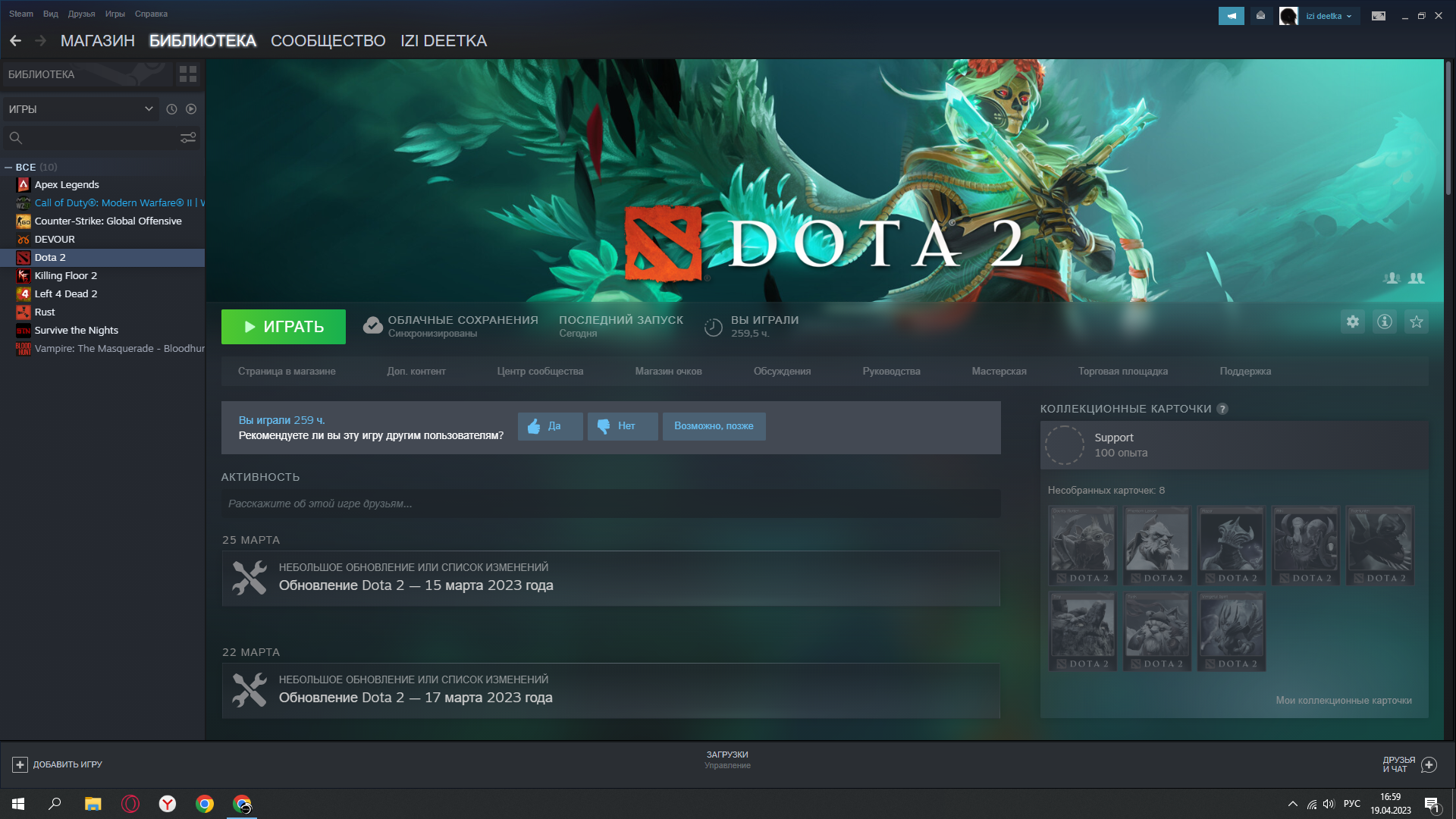This screenshot has width=1456, height=819.
Task: Select СООБЩЕСТВО navigation tab
Action: click(328, 41)
